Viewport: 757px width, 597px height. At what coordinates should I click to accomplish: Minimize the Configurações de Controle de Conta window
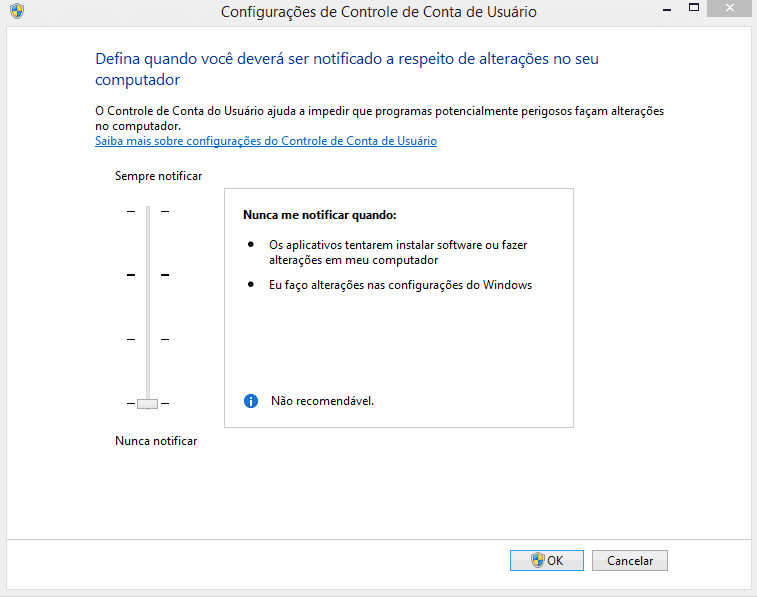pyautogui.click(x=667, y=9)
